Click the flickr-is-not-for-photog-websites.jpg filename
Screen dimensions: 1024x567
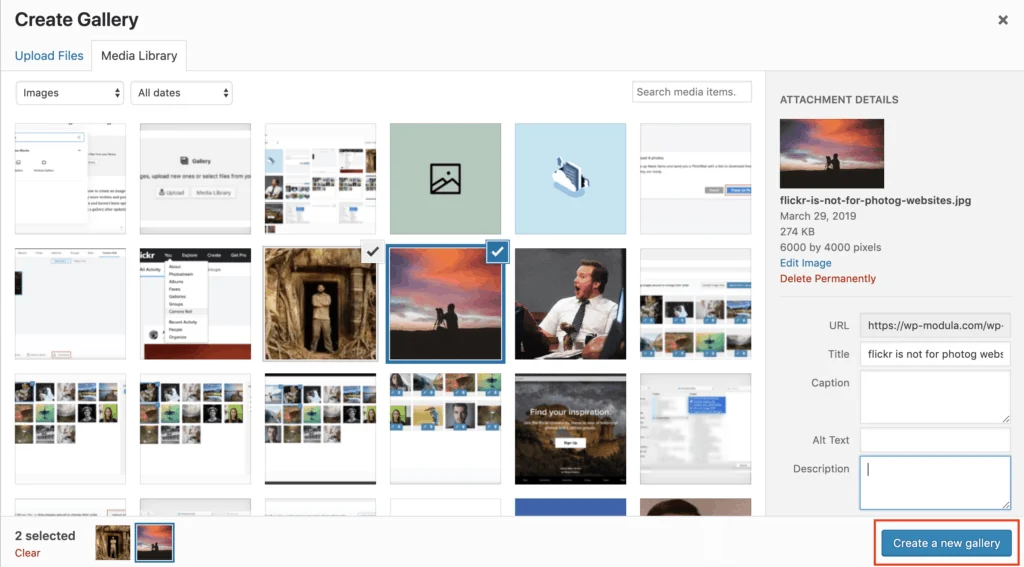[875, 201]
